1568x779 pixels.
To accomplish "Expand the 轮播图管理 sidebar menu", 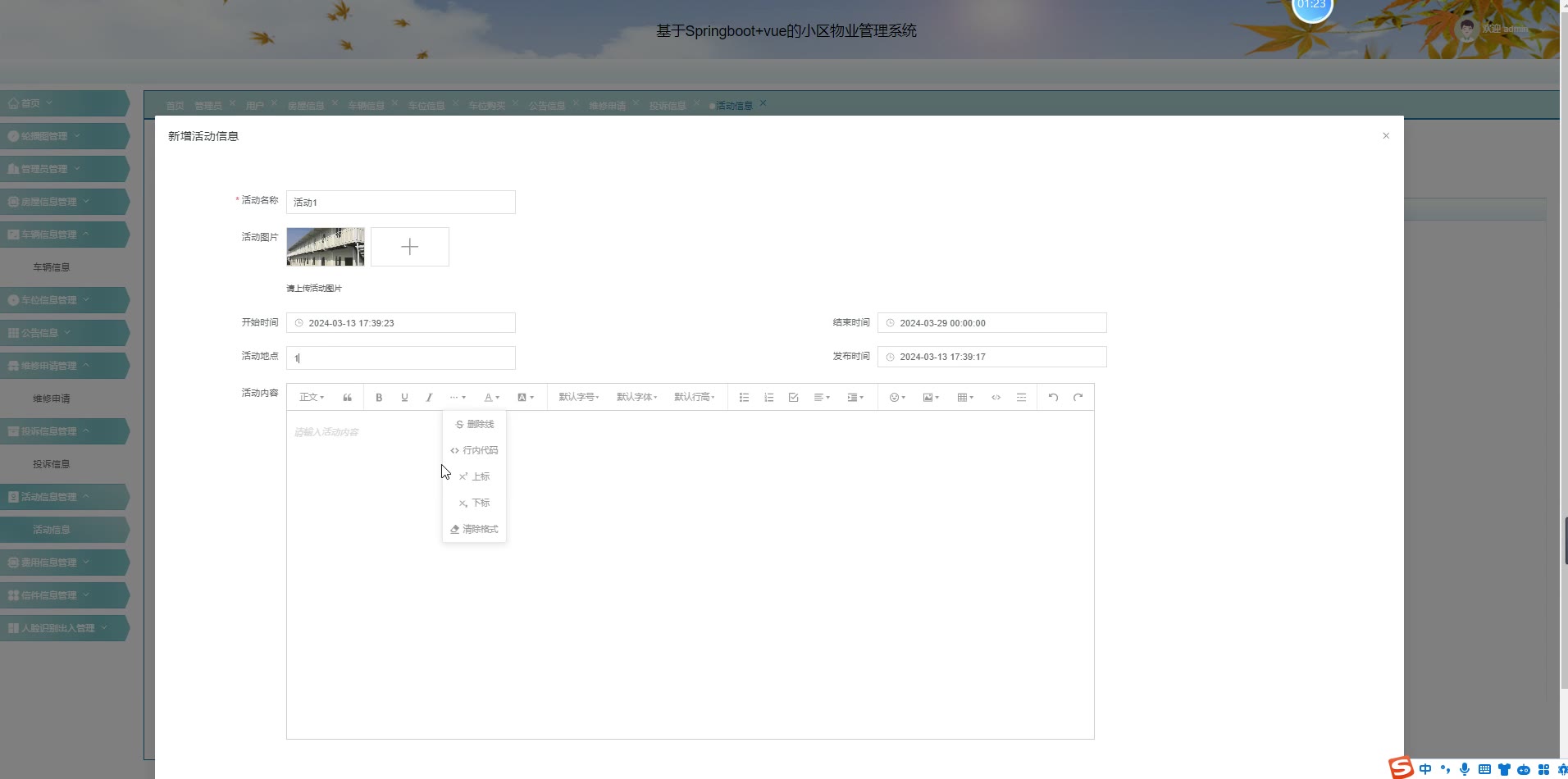I will [x=64, y=136].
